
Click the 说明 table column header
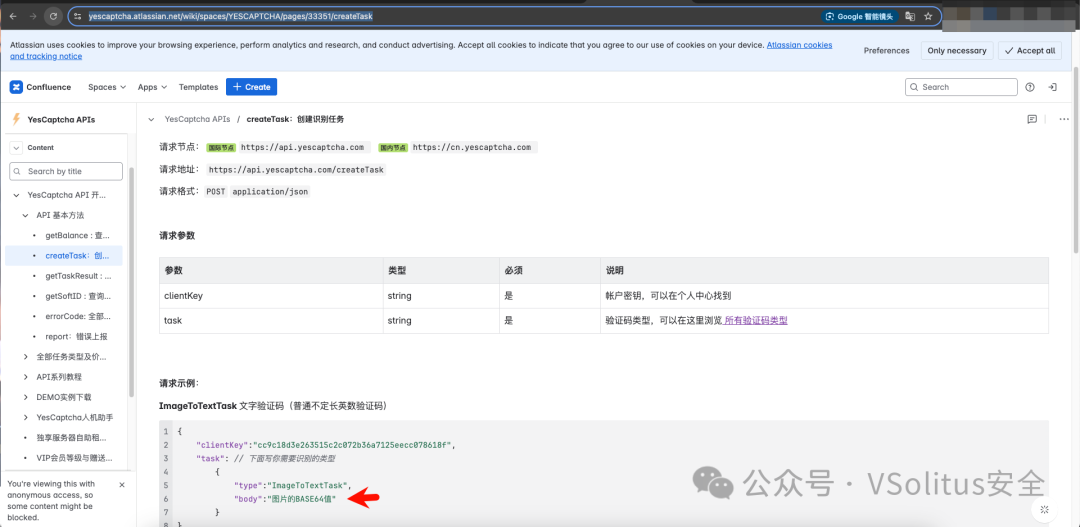pyautogui.click(x=824, y=271)
